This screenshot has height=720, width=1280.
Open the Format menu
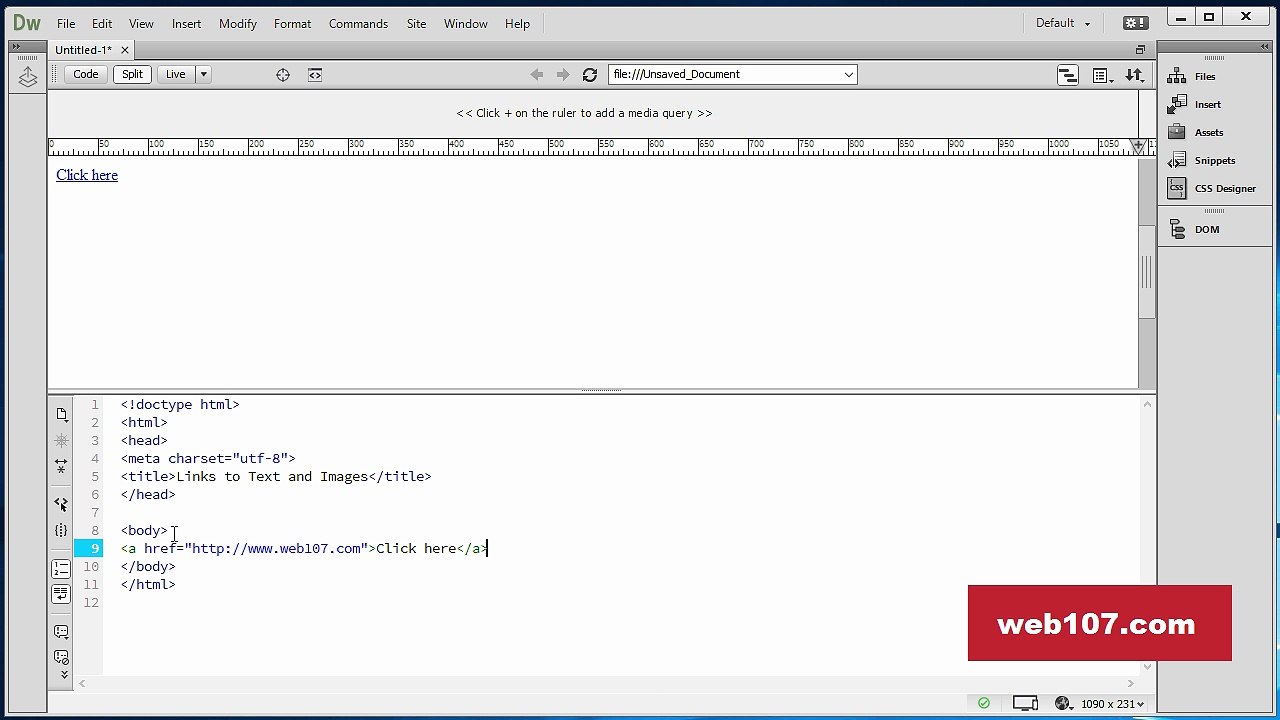(292, 23)
